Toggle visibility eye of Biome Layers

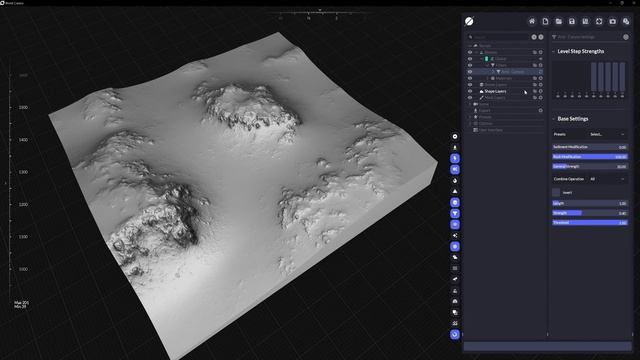[470, 84]
